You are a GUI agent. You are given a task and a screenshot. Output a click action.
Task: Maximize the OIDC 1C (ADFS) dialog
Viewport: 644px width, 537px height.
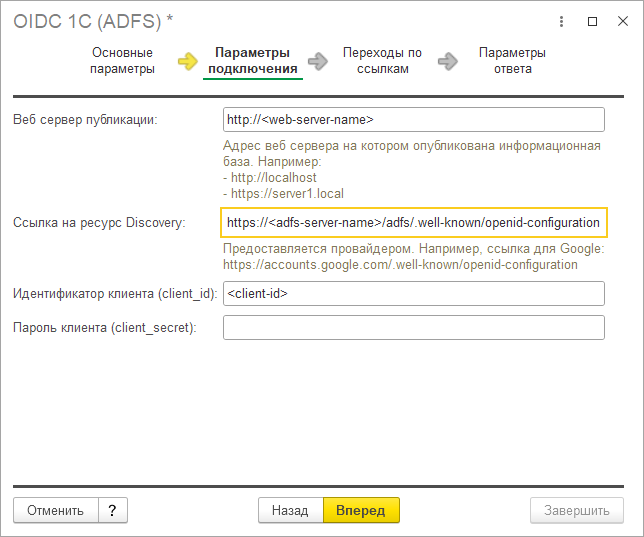(x=592, y=21)
